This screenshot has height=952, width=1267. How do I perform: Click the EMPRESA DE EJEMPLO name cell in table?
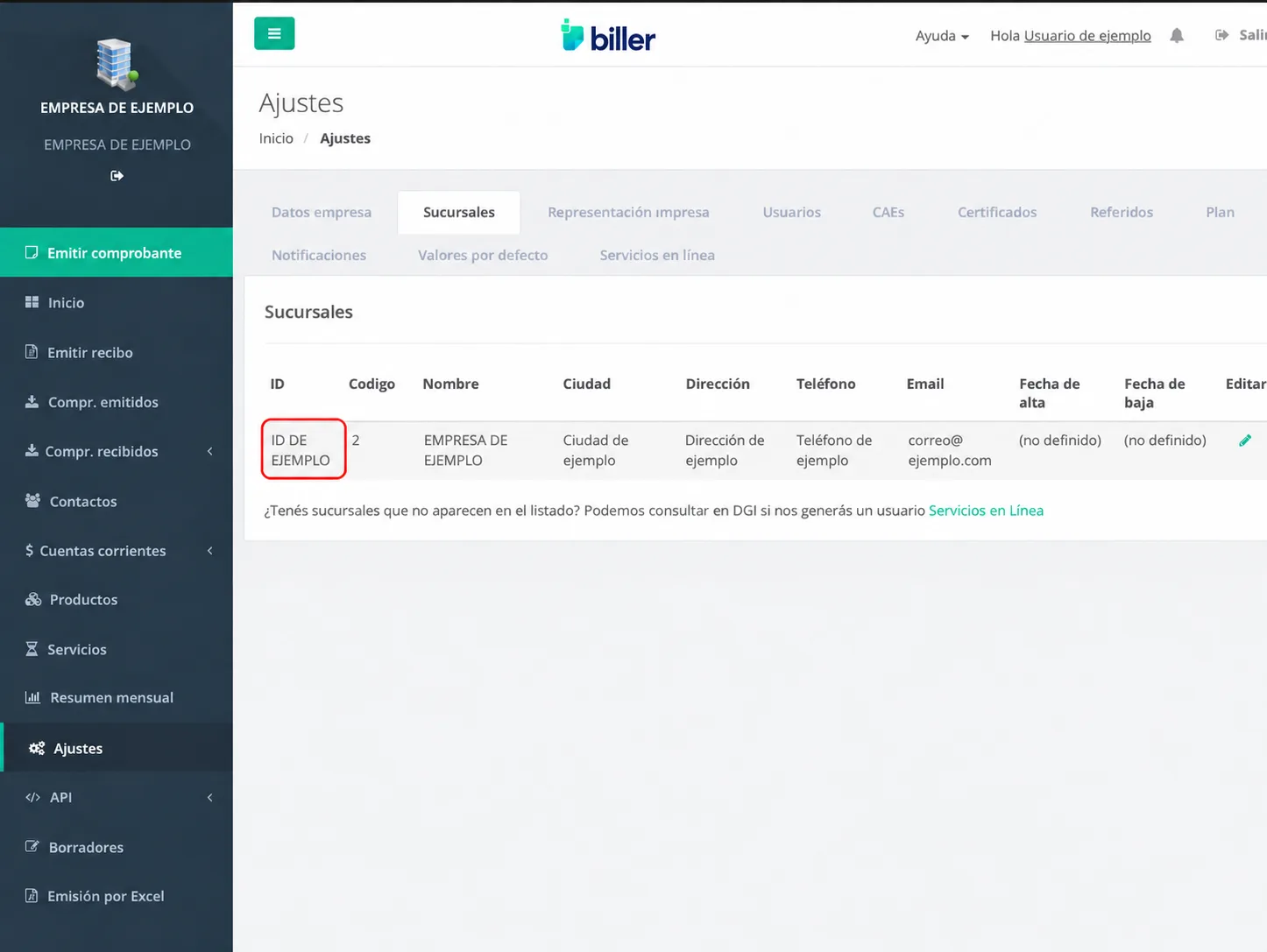coord(465,450)
